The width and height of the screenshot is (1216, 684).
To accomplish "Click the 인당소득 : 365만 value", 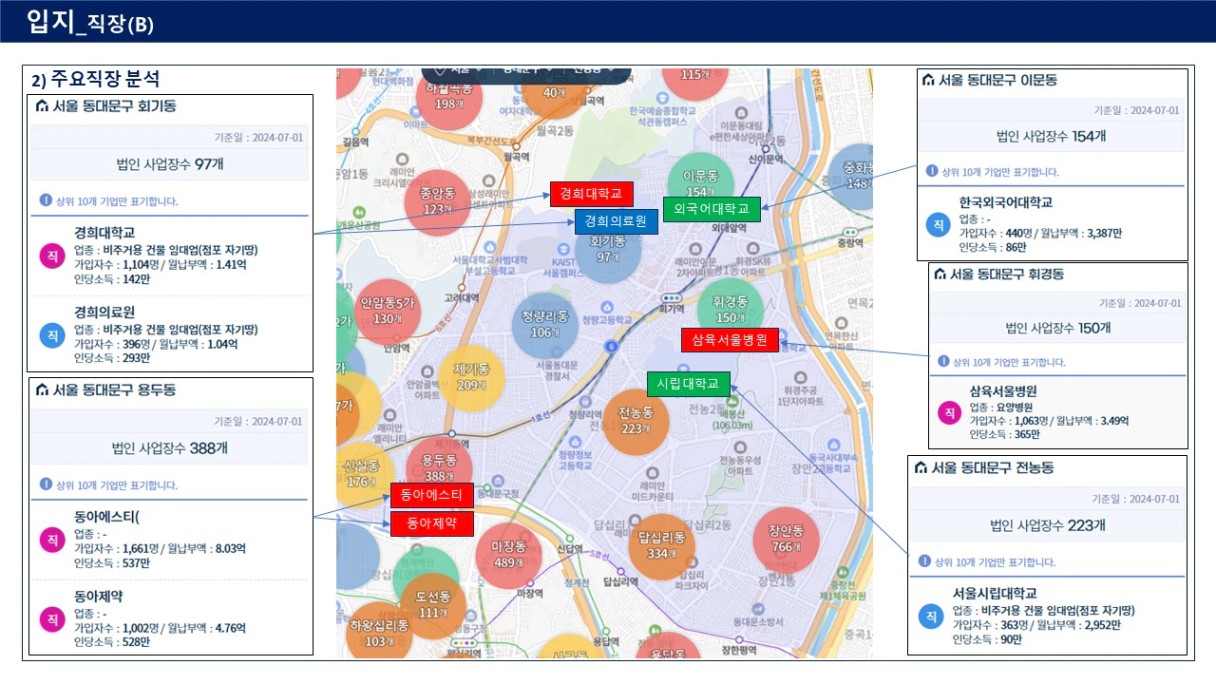I will (1007, 434).
